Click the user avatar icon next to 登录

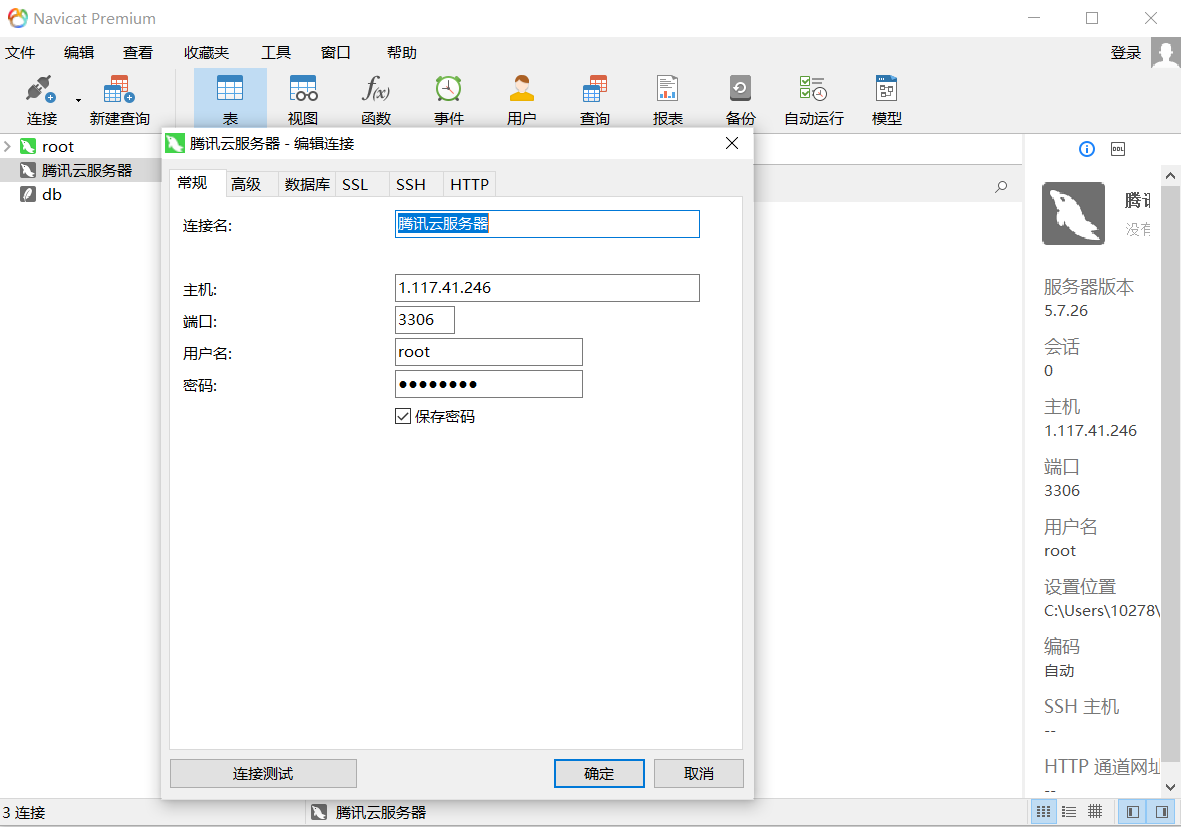click(1165, 53)
